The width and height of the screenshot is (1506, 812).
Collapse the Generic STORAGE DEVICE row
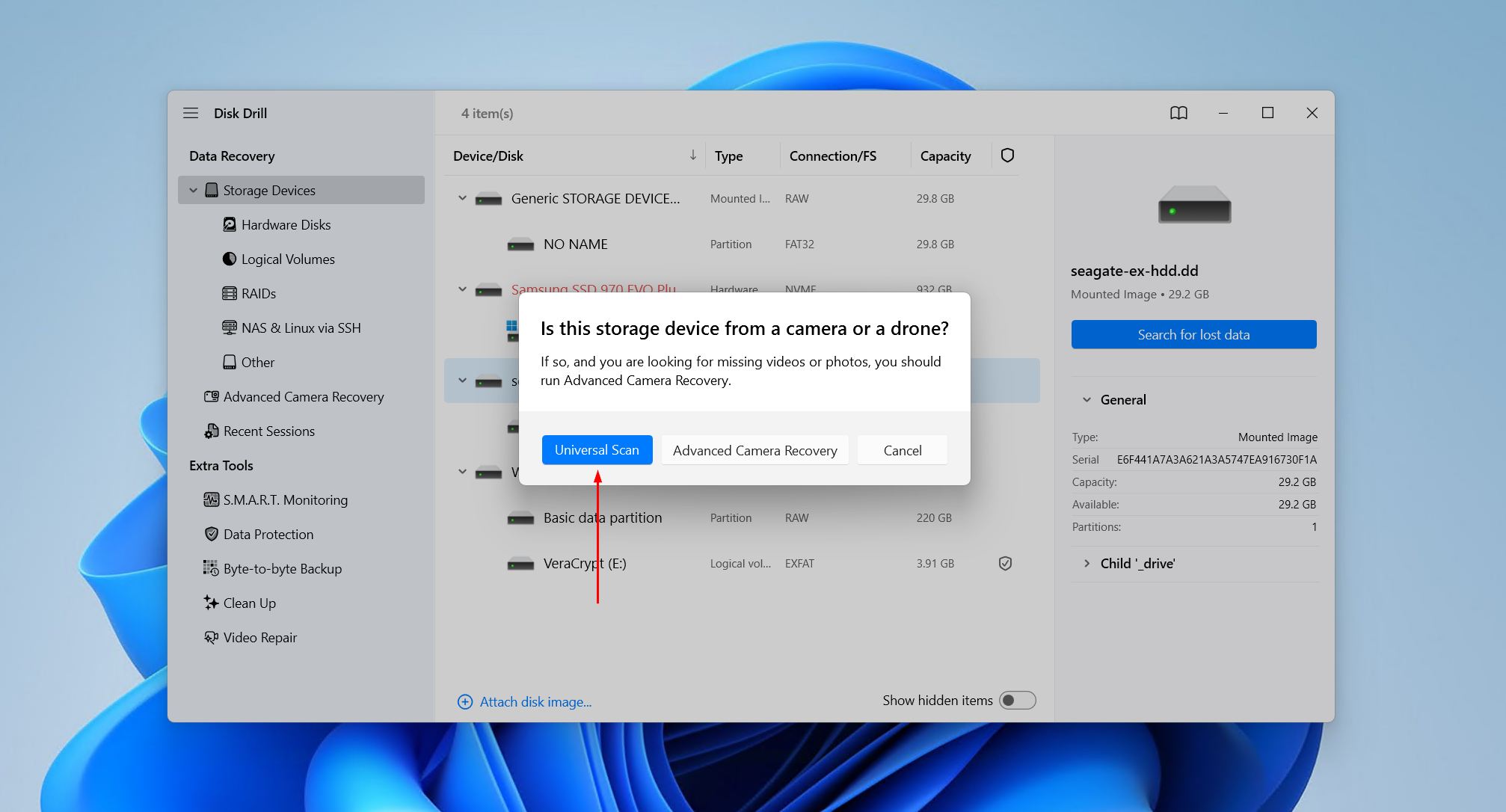click(462, 198)
